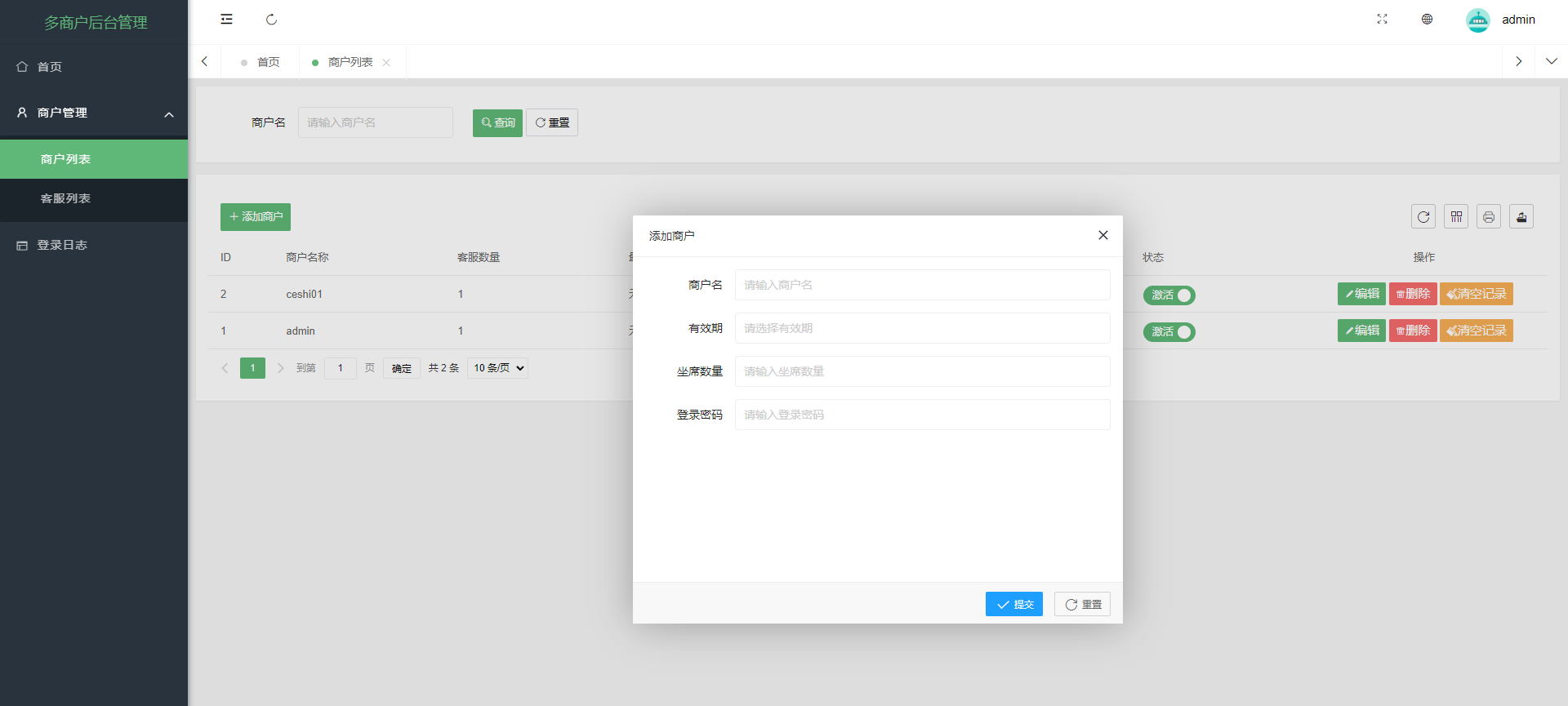The width and height of the screenshot is (1568, 706).
Task: Open the 有效期 date picker field
Action: point(923,328)
